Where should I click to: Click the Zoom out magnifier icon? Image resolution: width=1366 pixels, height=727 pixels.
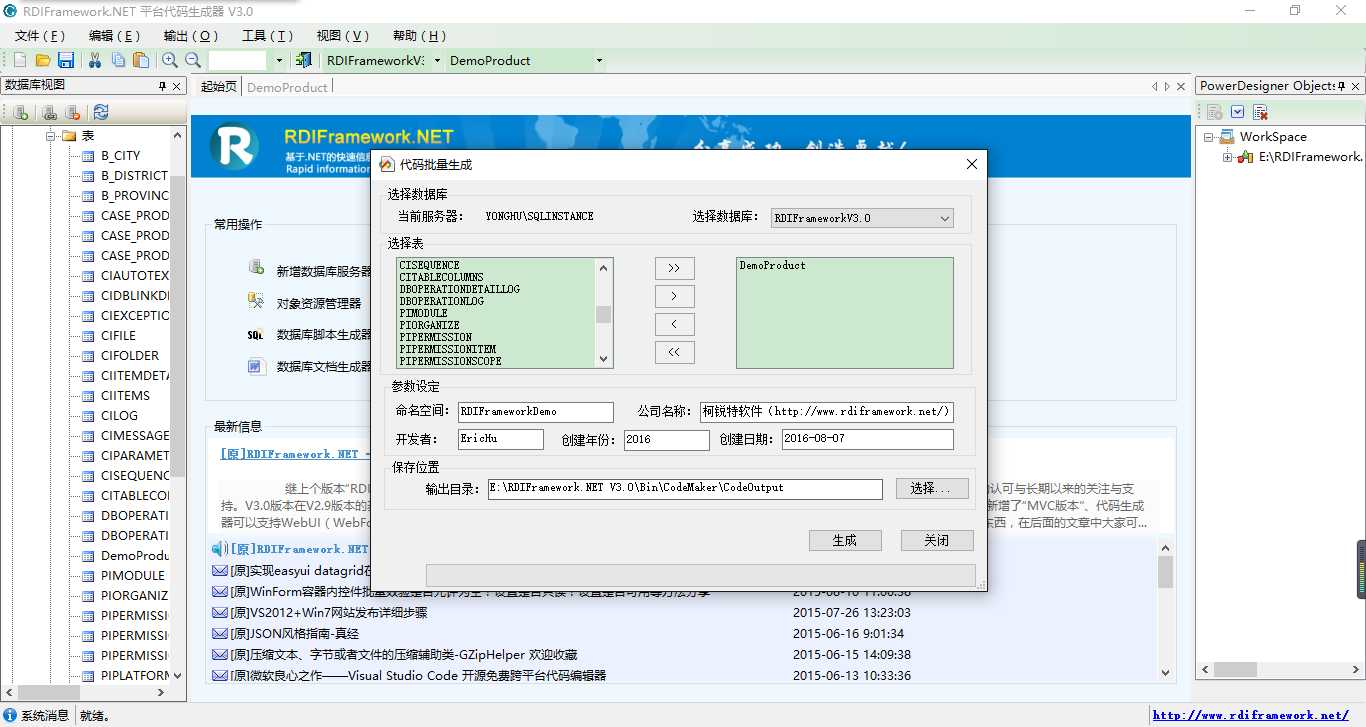click(x=193, y=60)
